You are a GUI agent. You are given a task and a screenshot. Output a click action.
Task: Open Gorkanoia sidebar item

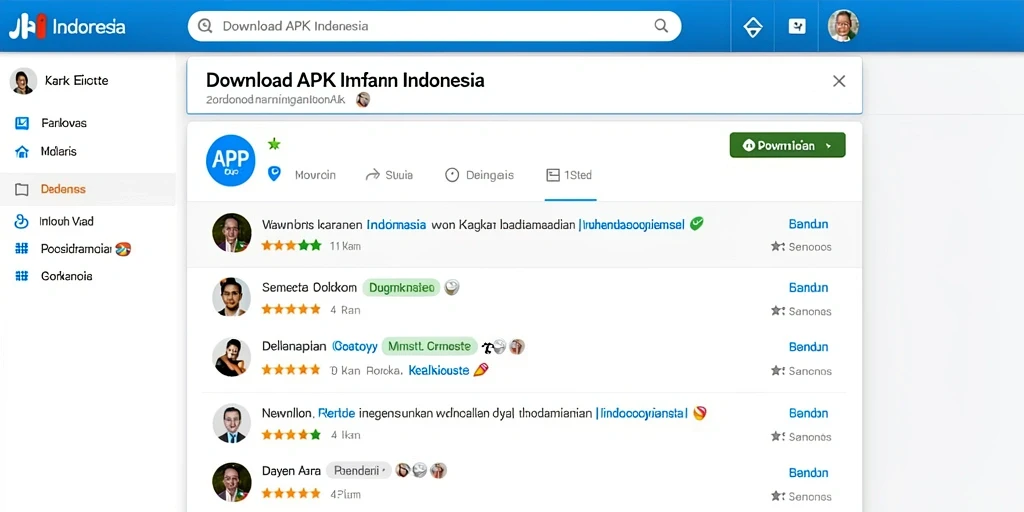(x=67, y=276)
